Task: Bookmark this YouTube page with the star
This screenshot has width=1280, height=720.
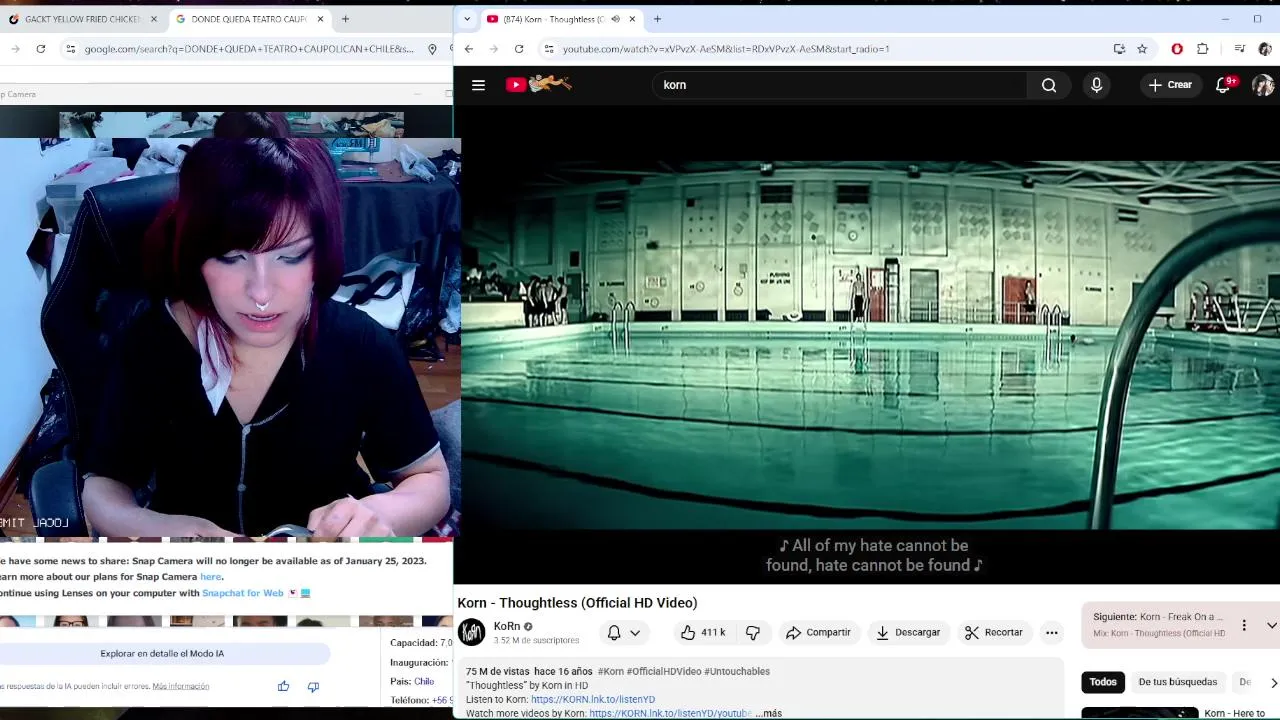Action: pyautogui.click(x=1142, y=49)
